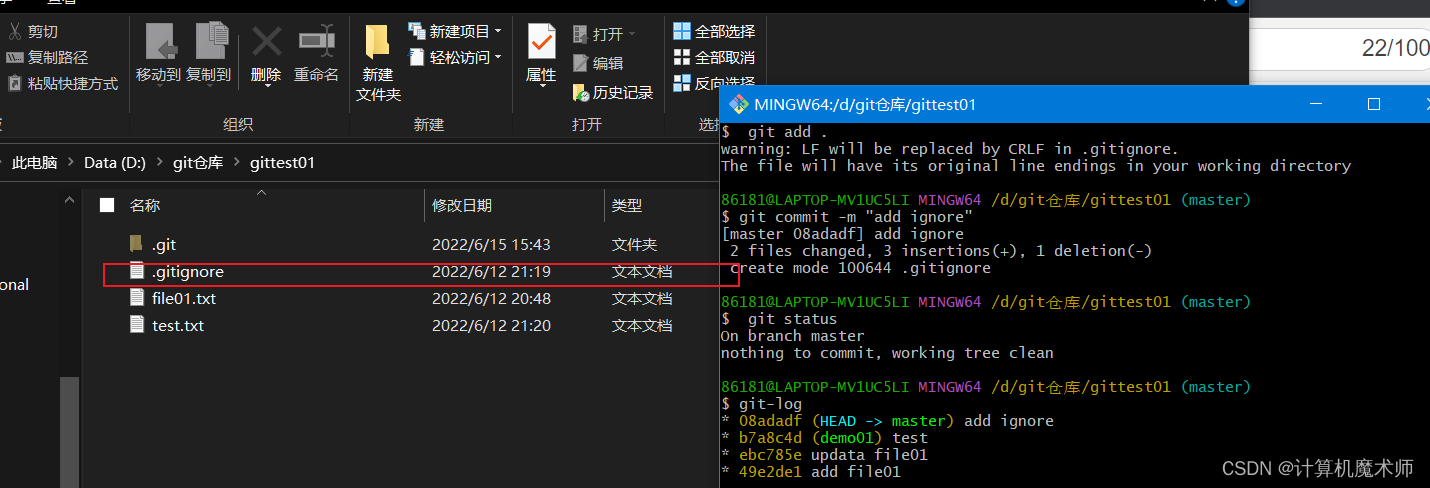Click the MINGW64 terminal title bar text
This screenshot has height=488, width=1430.
click(865, 104)
